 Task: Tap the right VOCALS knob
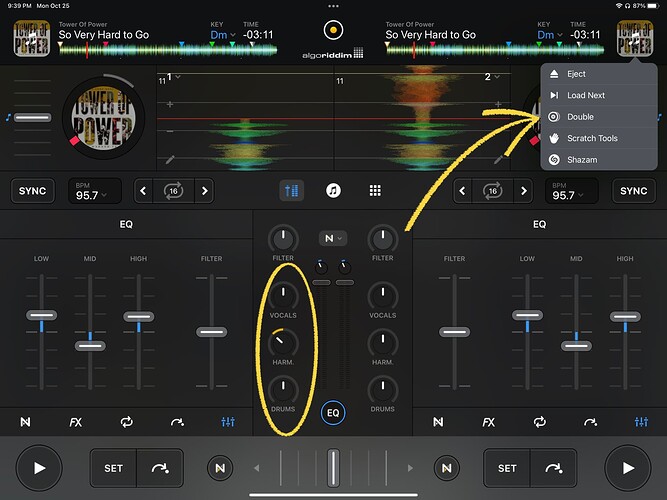(383, 296)
